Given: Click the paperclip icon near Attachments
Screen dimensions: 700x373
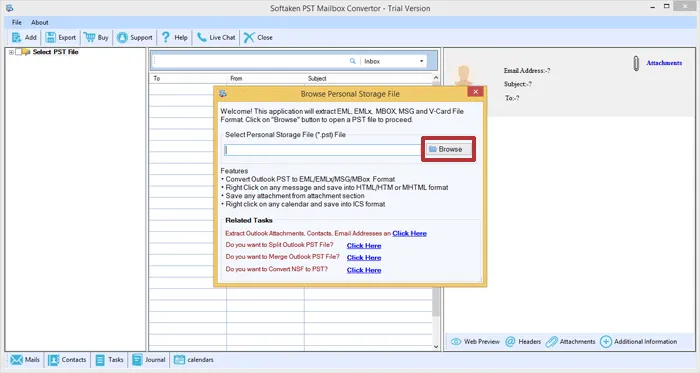Looking at the screenshot, I should [x=636, y=63].
